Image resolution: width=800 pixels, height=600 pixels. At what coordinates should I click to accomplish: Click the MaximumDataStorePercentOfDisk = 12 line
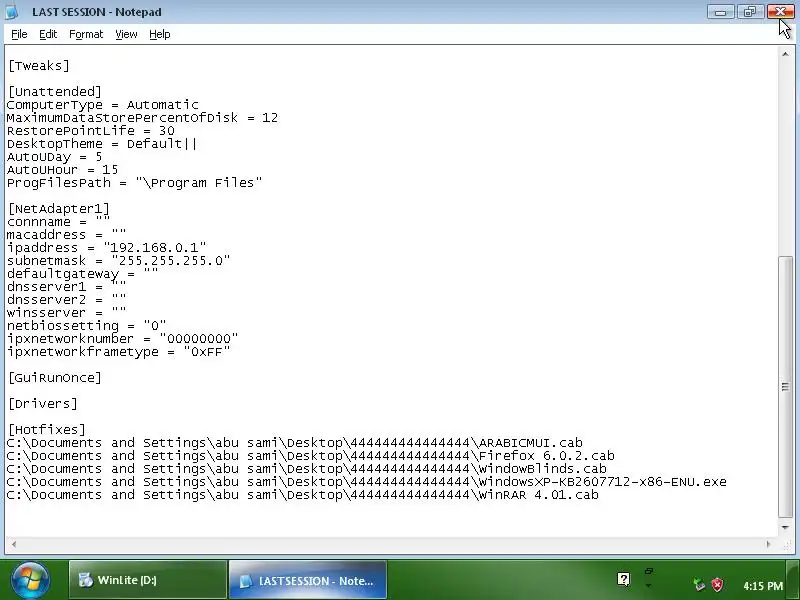142,118
